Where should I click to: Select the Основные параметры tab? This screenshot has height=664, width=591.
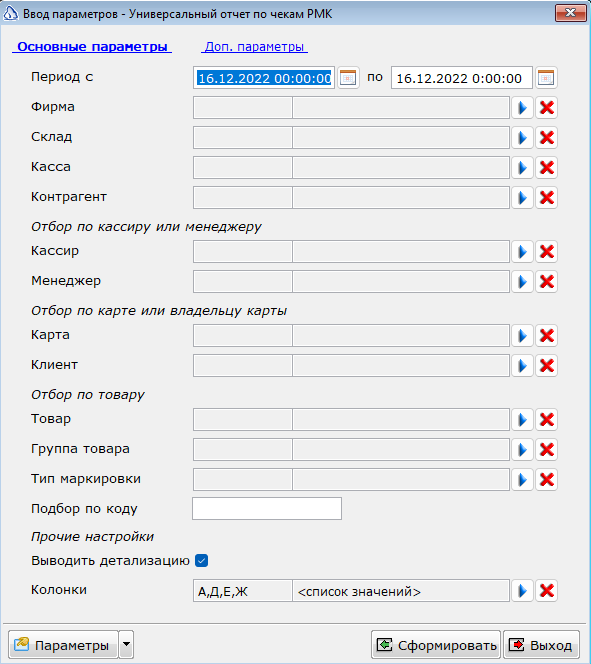pos(92,47)
